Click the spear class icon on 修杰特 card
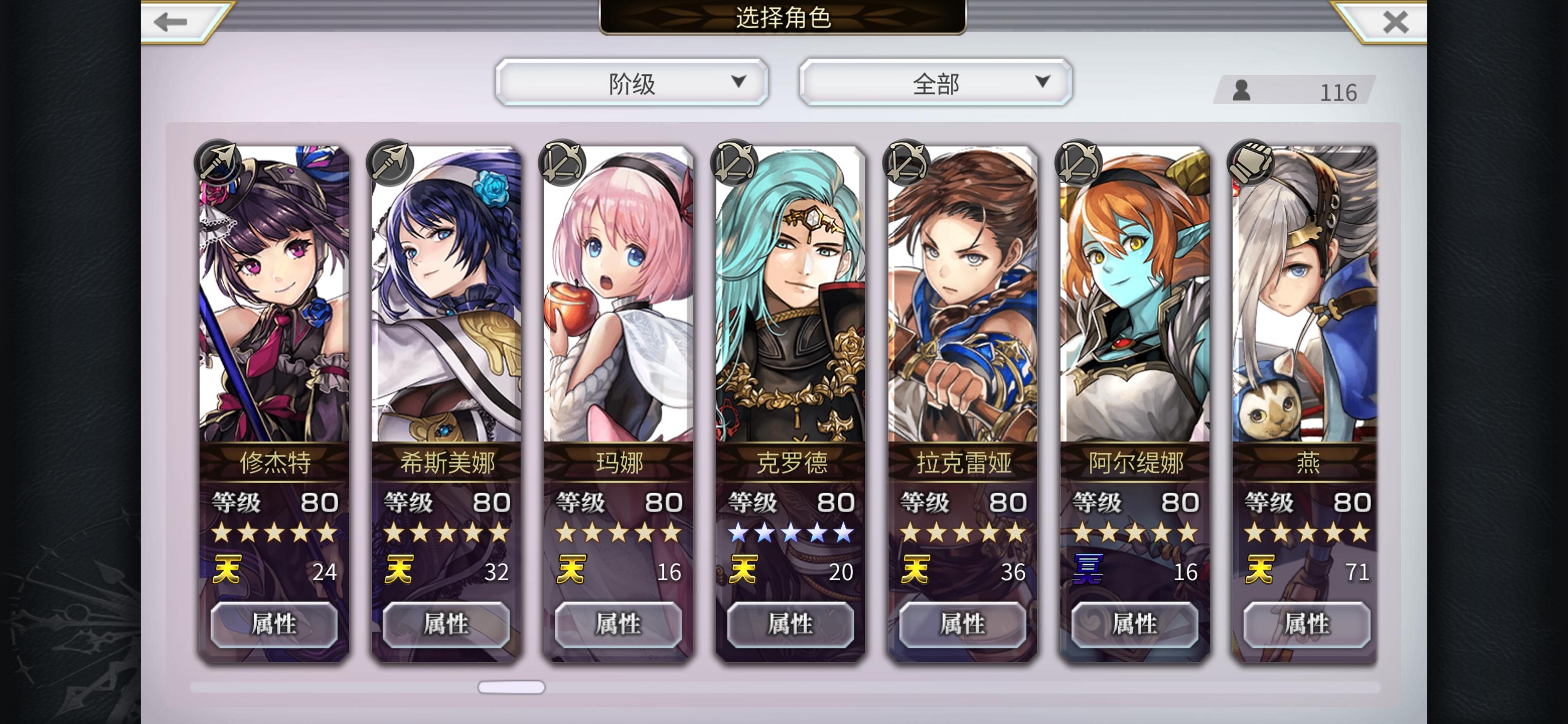Screen dimensions: 1568x724 219,162
